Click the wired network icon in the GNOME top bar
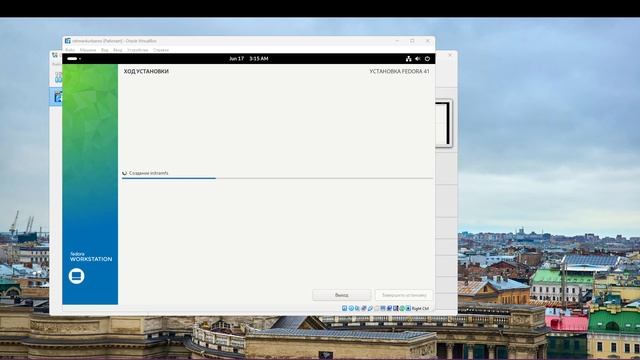The width and height of the screenshot is (640, 360). (408, 59)
